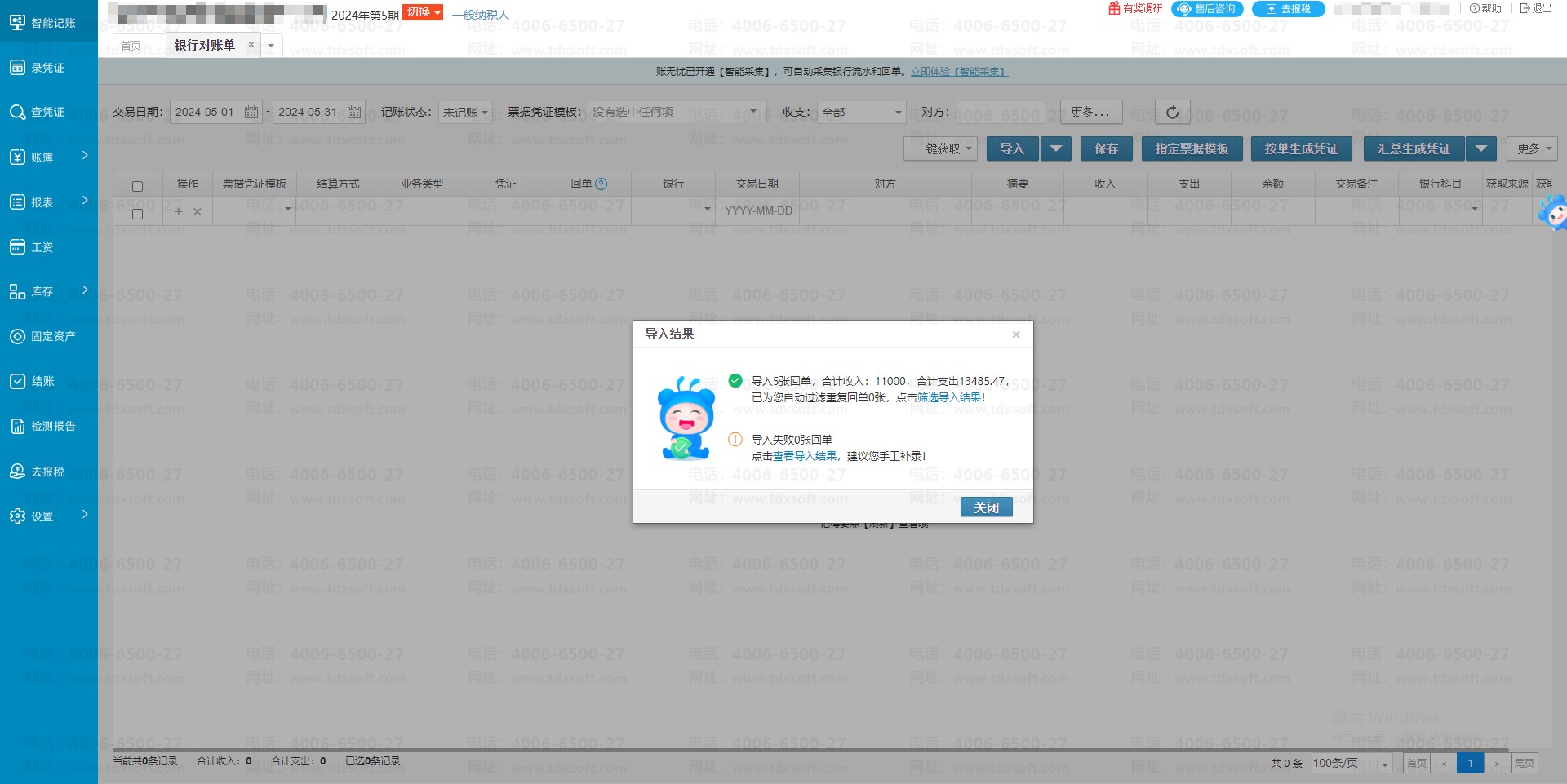1567x784 pixels.
Task: Expand the 一键获取 dropdown button
Action: (940, 149)
